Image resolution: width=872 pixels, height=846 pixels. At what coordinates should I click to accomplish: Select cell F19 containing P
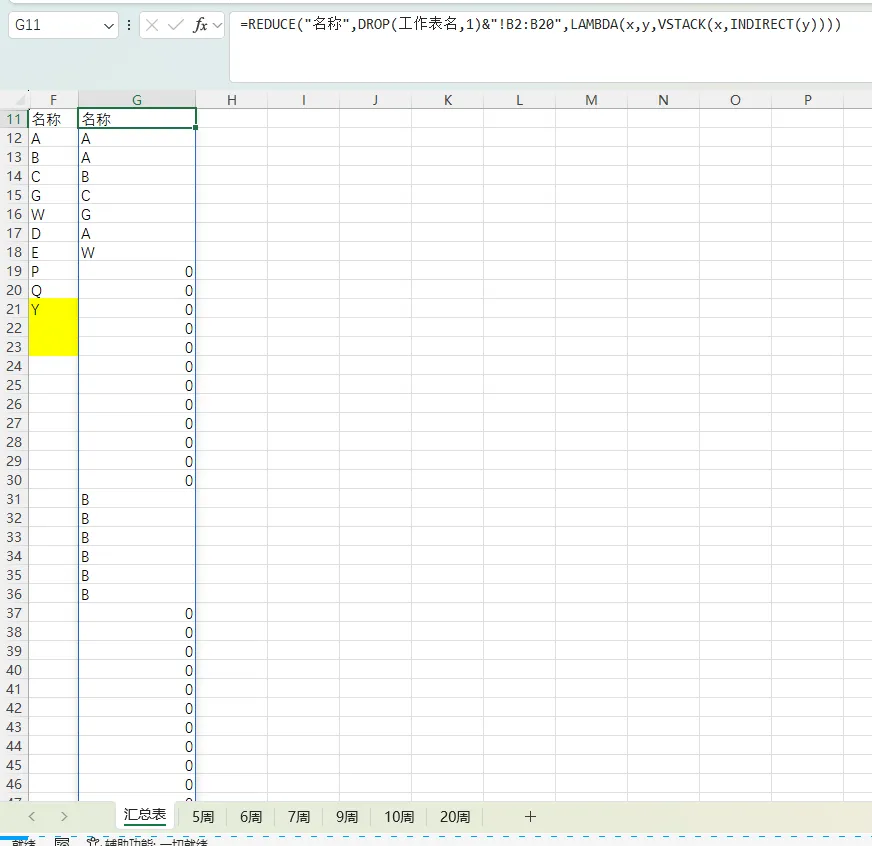pyautogui.click(x=53, y=271)
